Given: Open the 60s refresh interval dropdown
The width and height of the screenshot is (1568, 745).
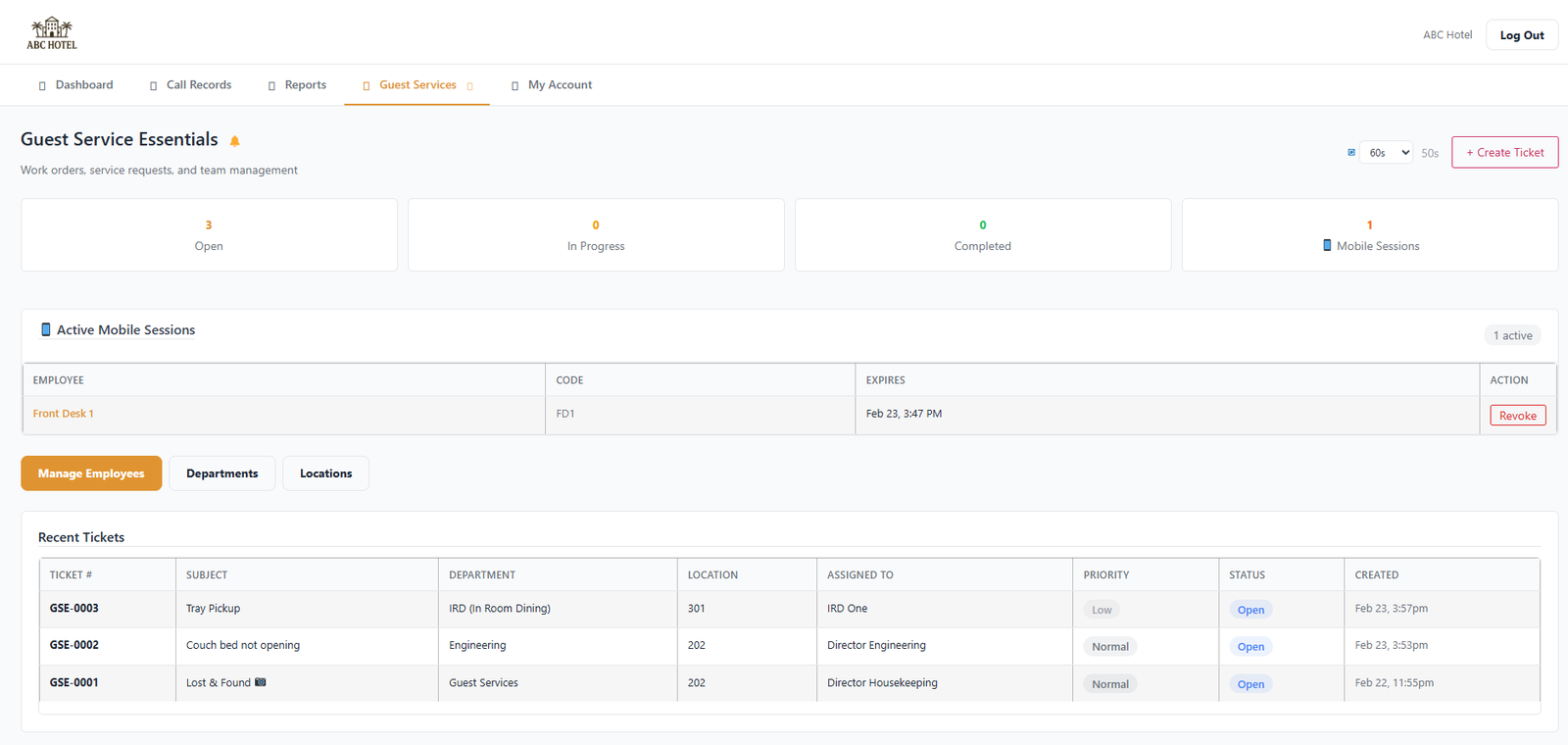Looking at the screenshot, I should coord(1386,152).
